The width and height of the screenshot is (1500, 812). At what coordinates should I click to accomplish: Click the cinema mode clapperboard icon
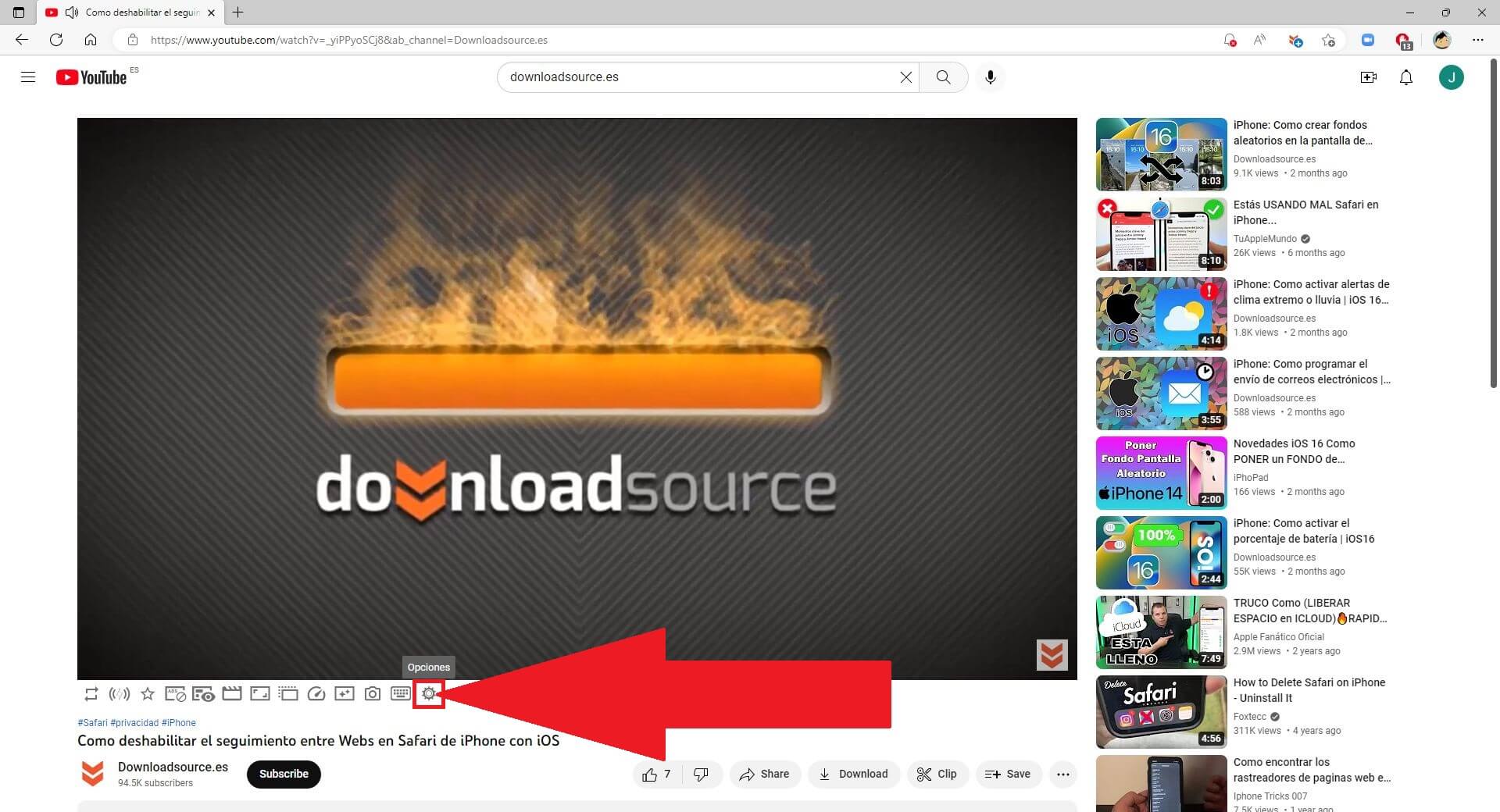point(232,693)
